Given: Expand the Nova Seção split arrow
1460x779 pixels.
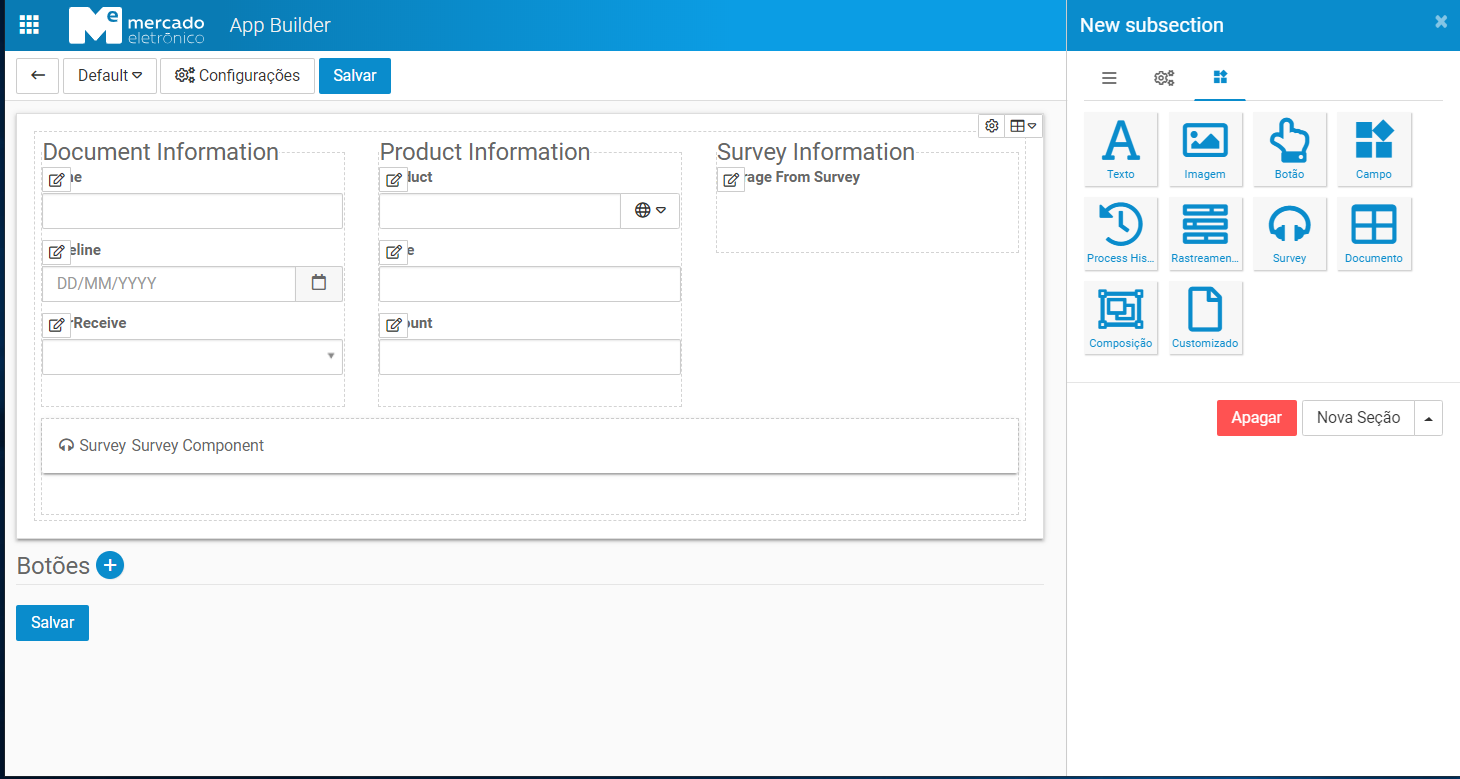Looking at the screenshot, I should (x=1428, y=418).
